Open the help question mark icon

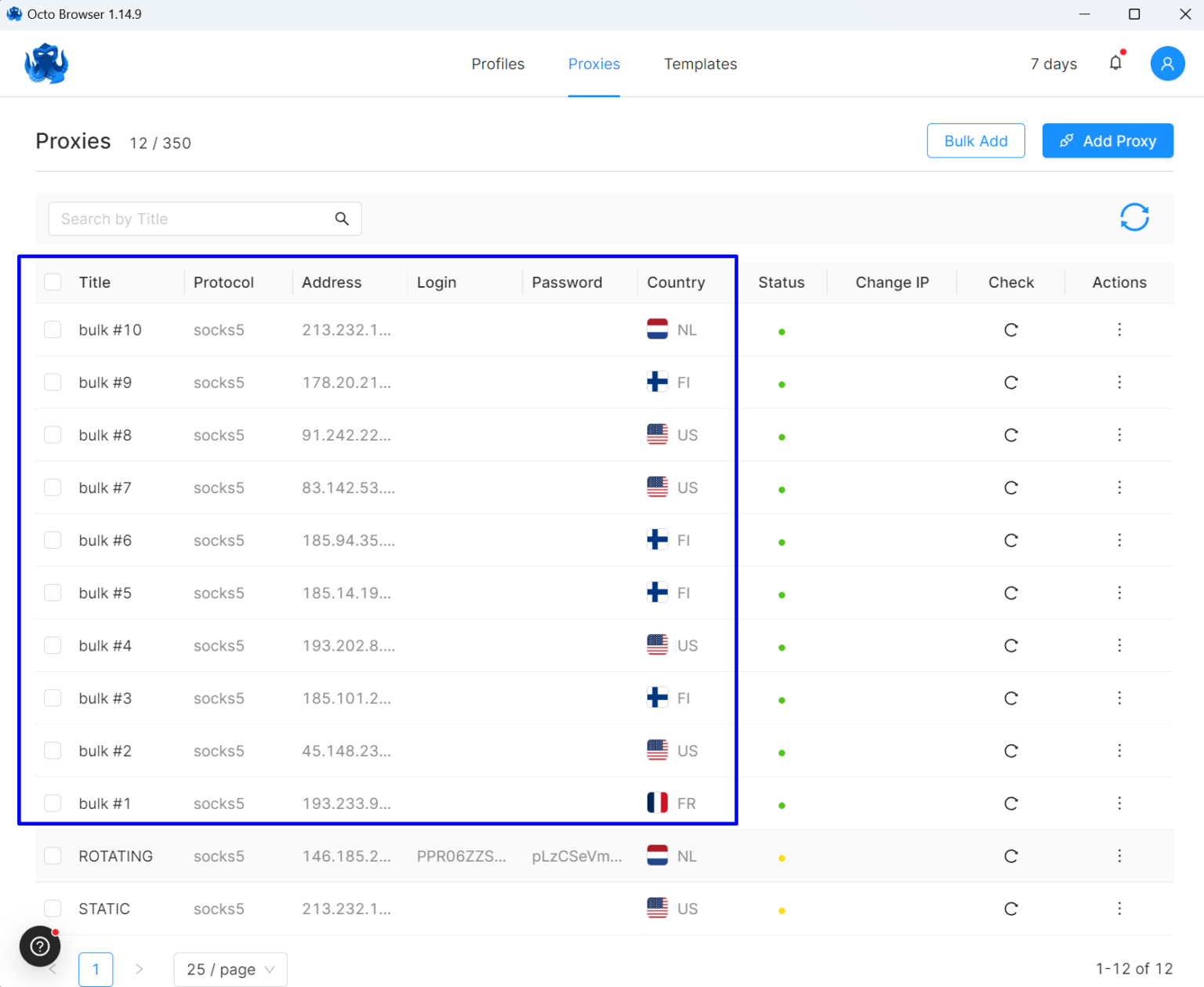pos(39,946)
